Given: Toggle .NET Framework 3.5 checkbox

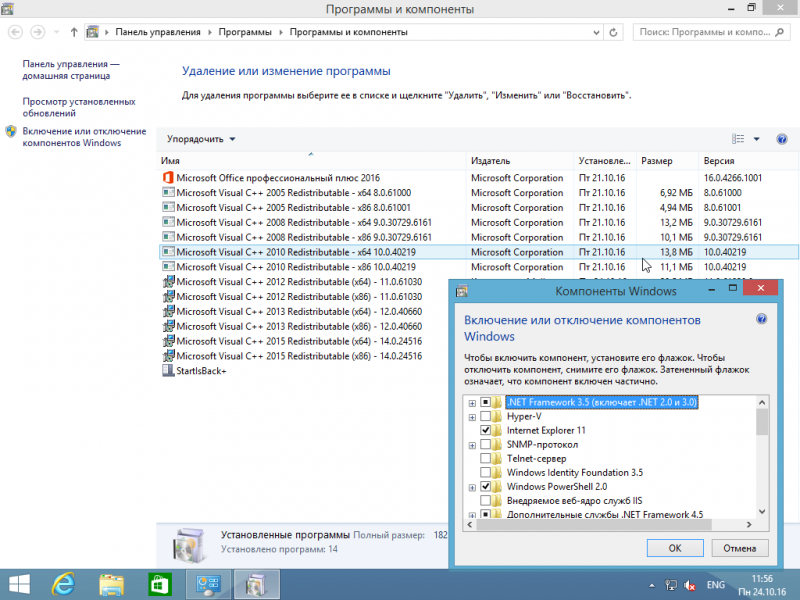Looking at the screenshot, I should pyautogui.click(x=485, y=402).
